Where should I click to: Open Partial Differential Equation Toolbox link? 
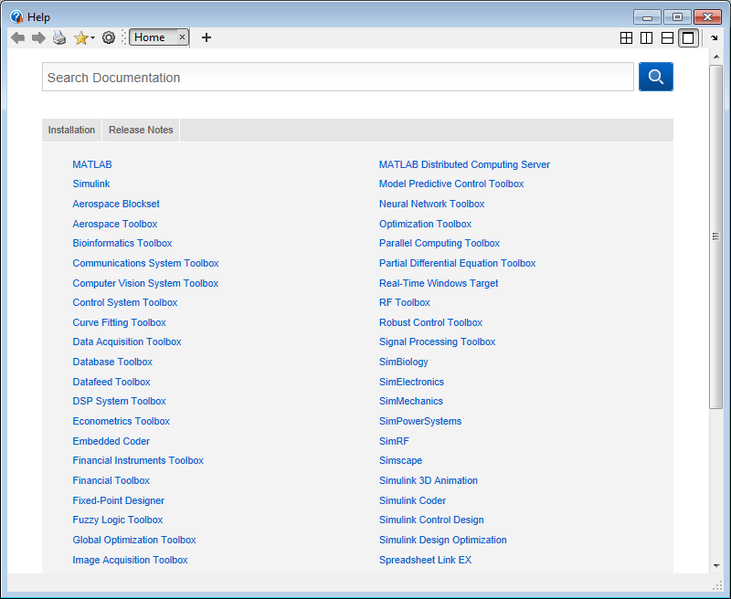[x=457, y=263]
